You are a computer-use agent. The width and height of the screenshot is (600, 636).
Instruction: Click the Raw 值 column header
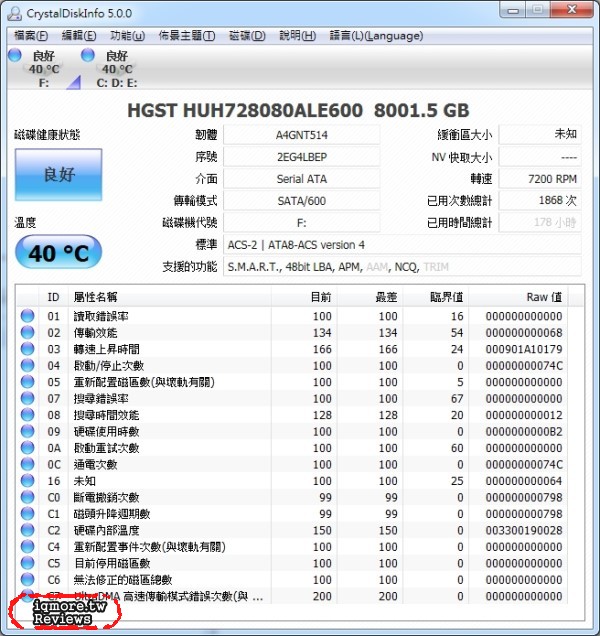[518, 297]
